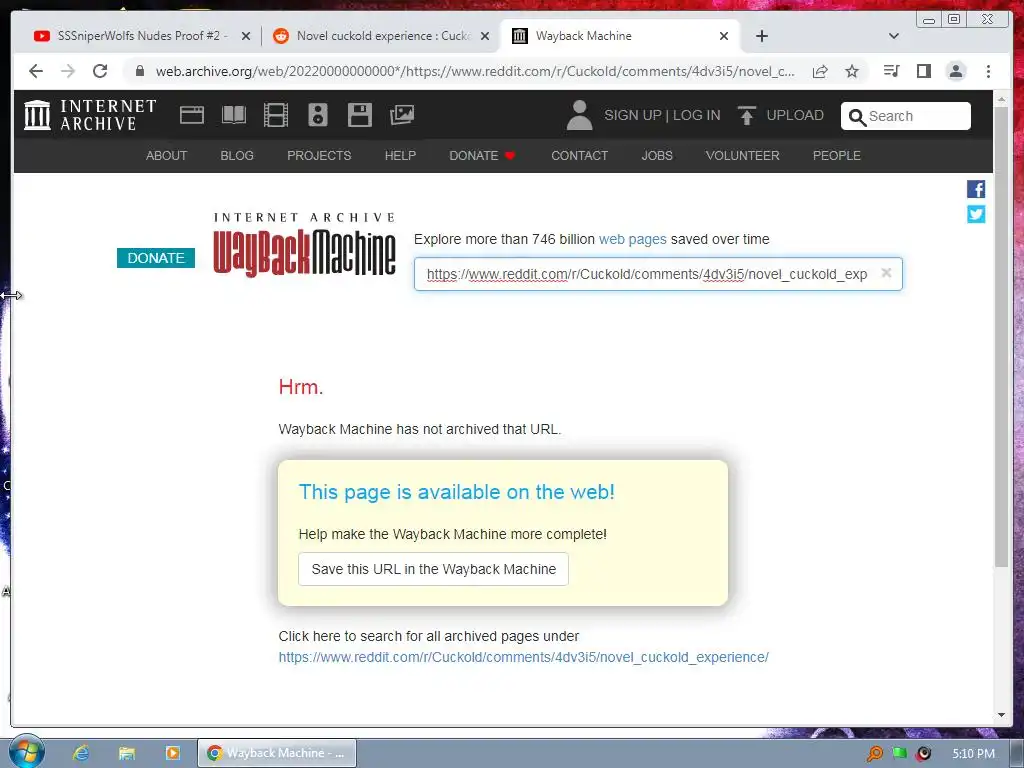The image size is (1024, 768).
Task: Open the media player taskbar icon
Action: 172,753
